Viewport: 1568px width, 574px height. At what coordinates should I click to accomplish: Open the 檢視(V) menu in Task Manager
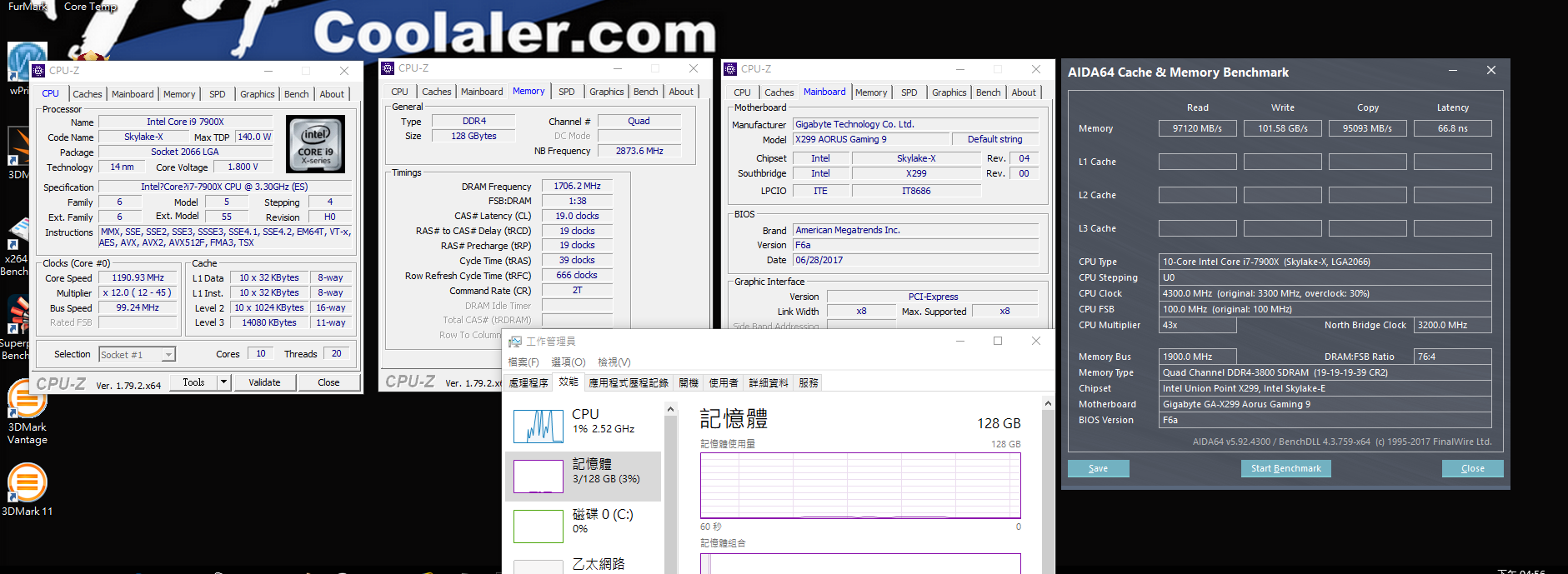click(x=614, y=362)
